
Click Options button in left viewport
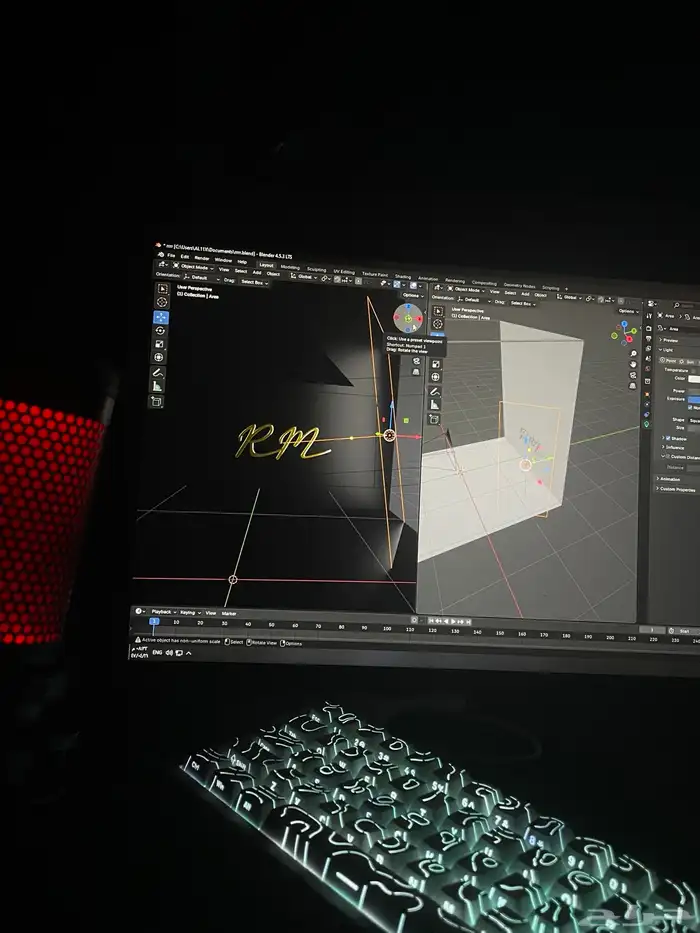[x=411, y=295]
